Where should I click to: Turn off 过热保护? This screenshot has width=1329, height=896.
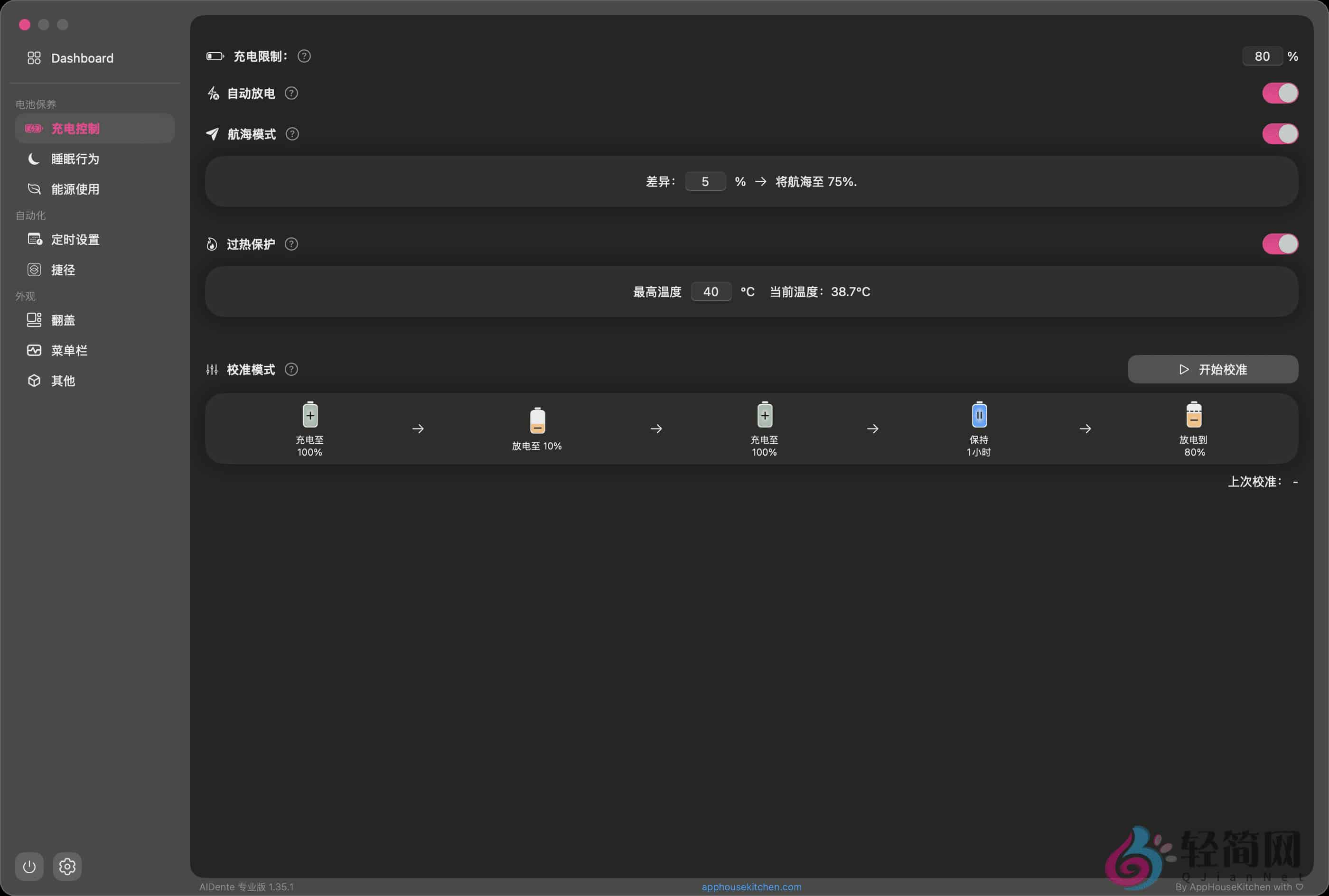pyautogui.click(x=1280, y=244)
